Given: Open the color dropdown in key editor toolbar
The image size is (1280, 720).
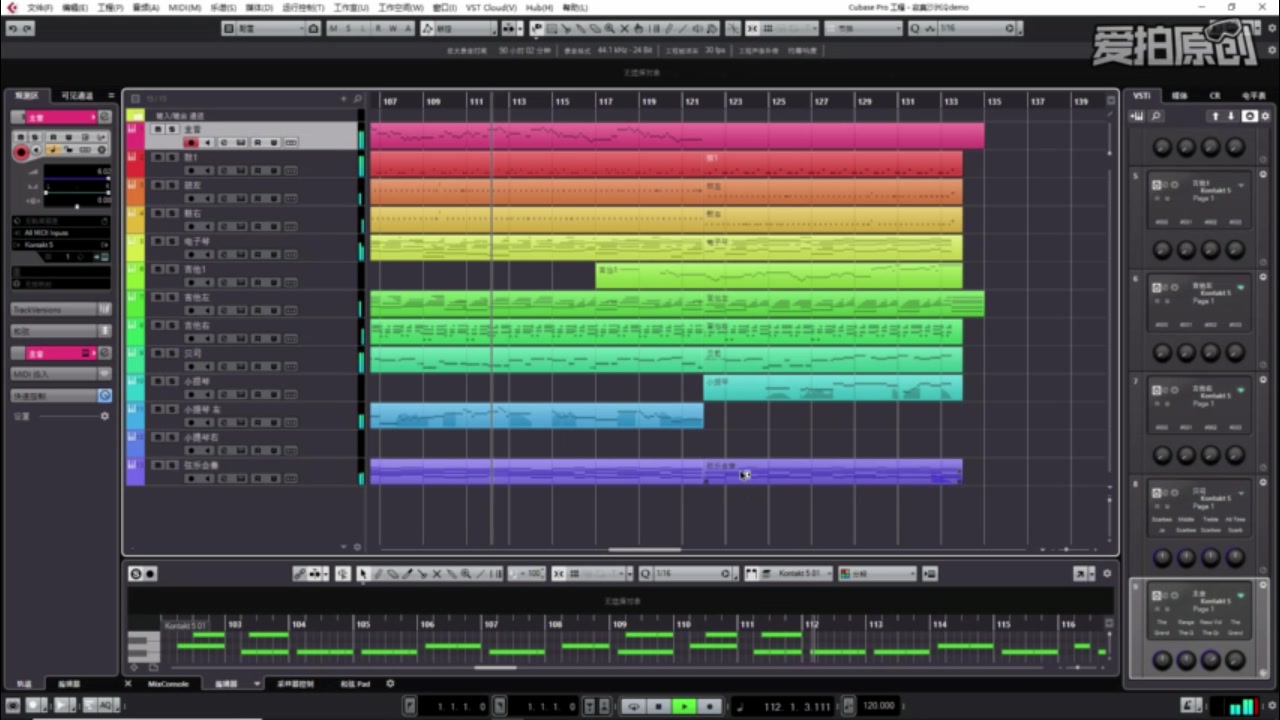Looking at the screenshot, I should [x=877, y=574].
